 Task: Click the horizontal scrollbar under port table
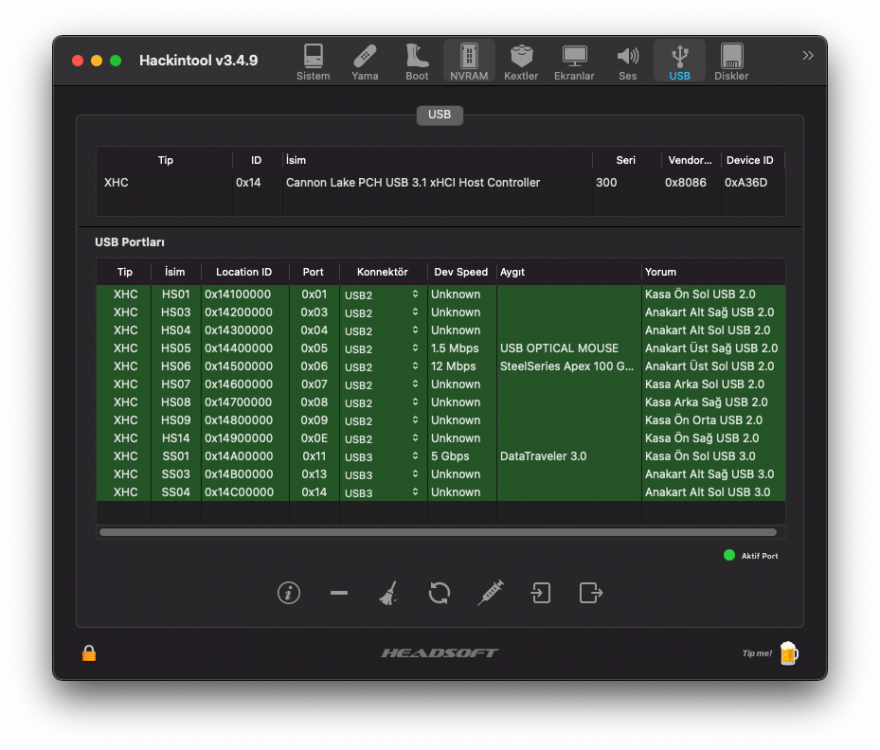coord(438,532)
